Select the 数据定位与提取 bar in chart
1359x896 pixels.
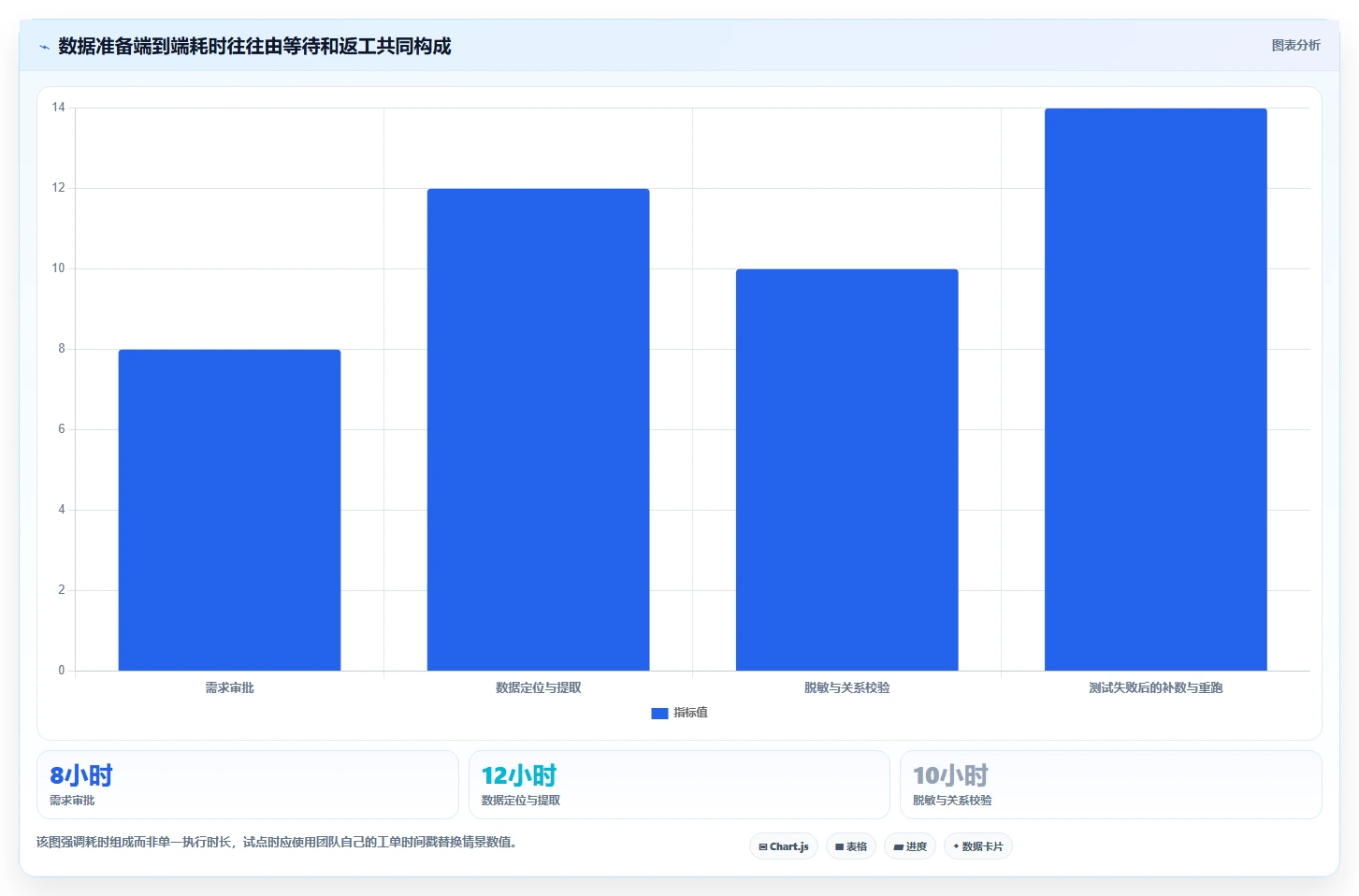pyautogui.click(x=538, y=429)
